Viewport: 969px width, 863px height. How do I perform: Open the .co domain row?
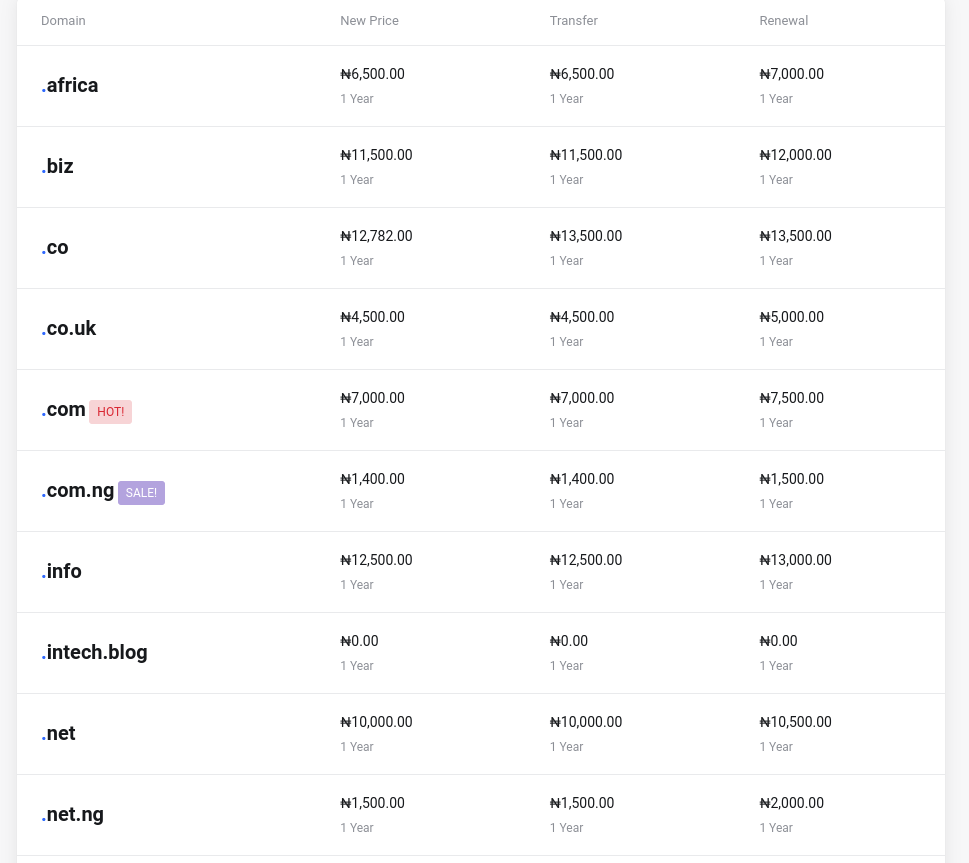click(55, 248)
